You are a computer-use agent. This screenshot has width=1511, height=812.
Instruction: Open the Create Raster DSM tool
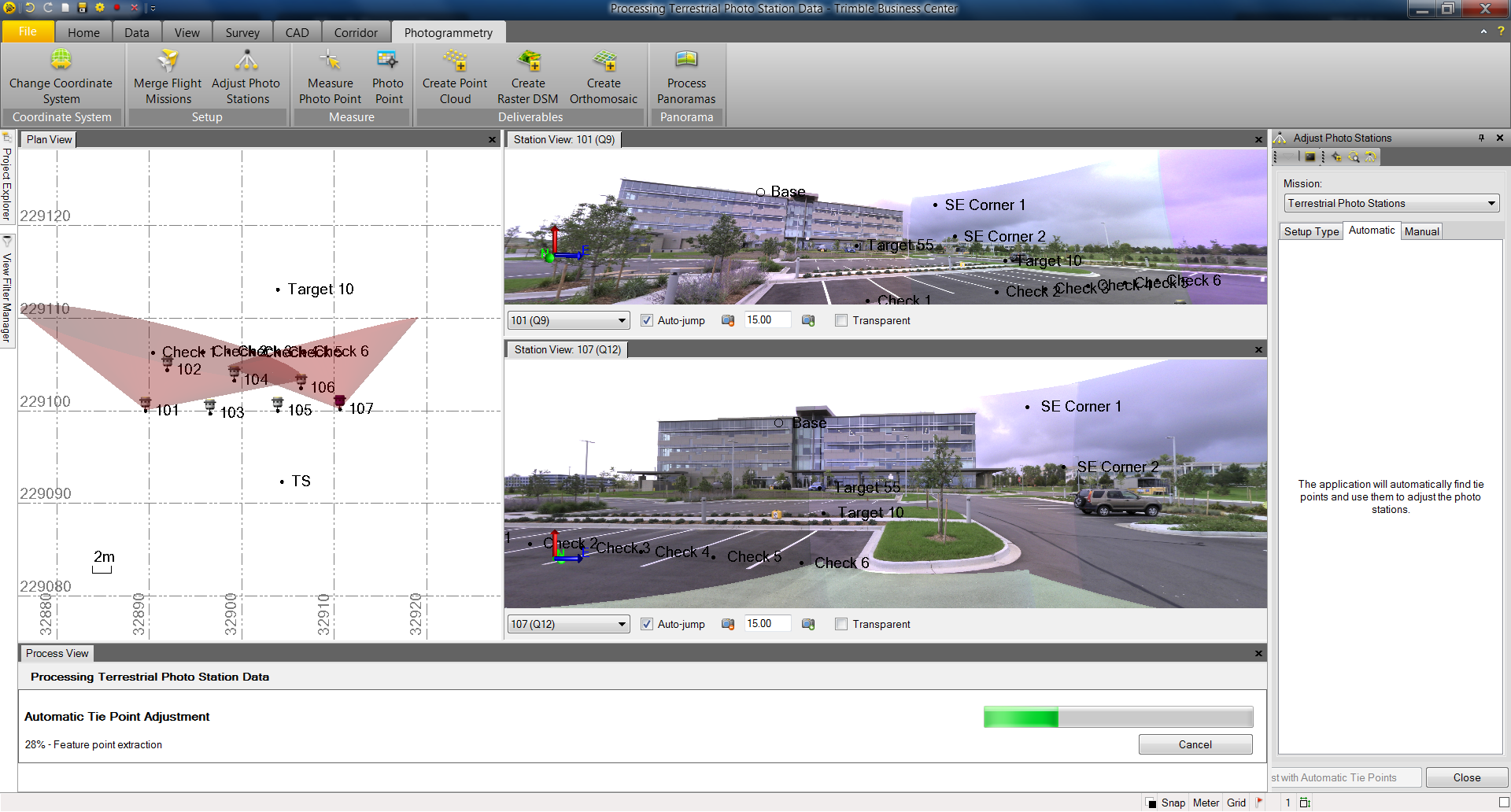click(x=528, y=61)
